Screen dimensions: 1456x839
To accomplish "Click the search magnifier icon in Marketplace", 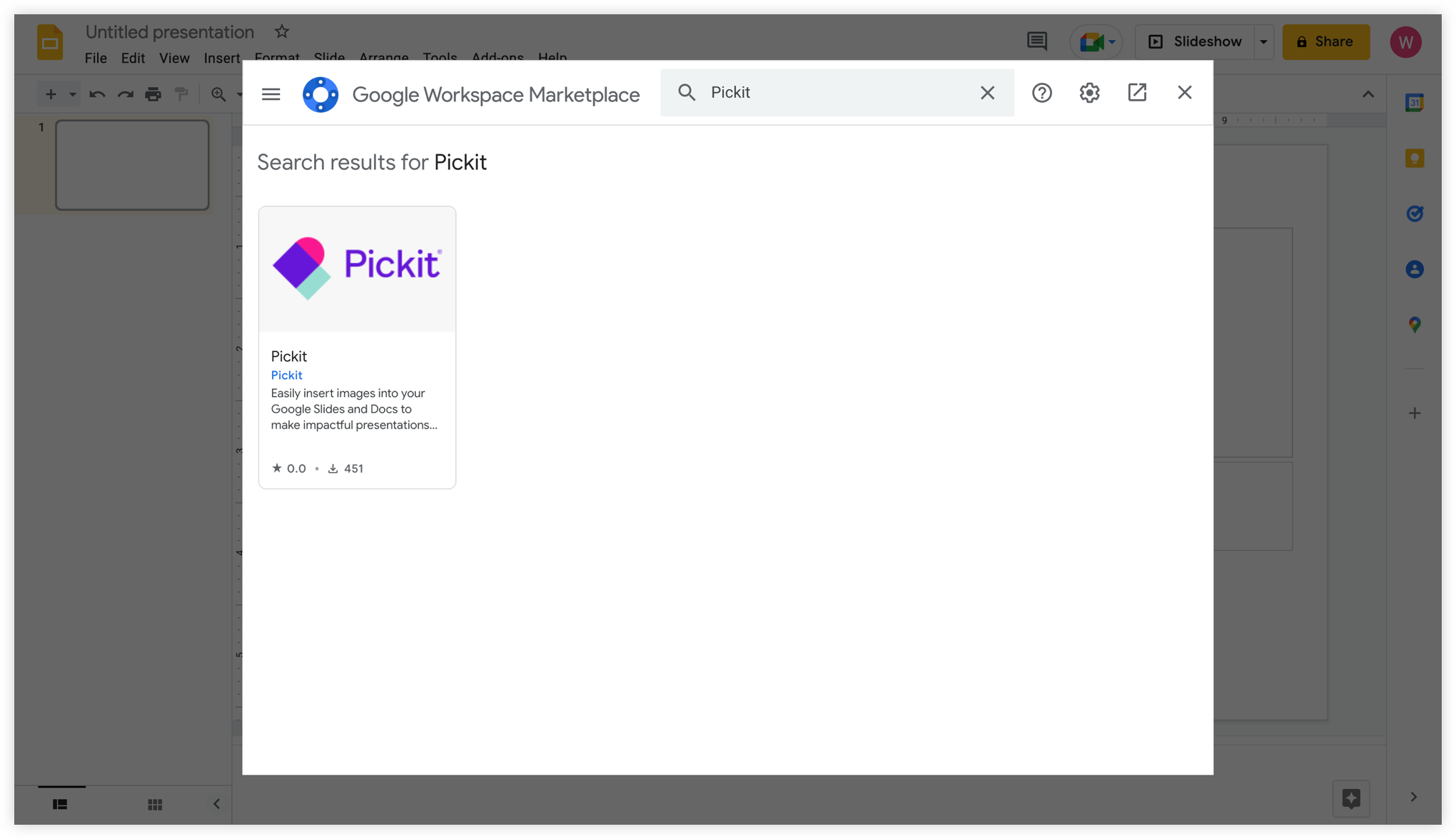I will click(x=687, y=92).
